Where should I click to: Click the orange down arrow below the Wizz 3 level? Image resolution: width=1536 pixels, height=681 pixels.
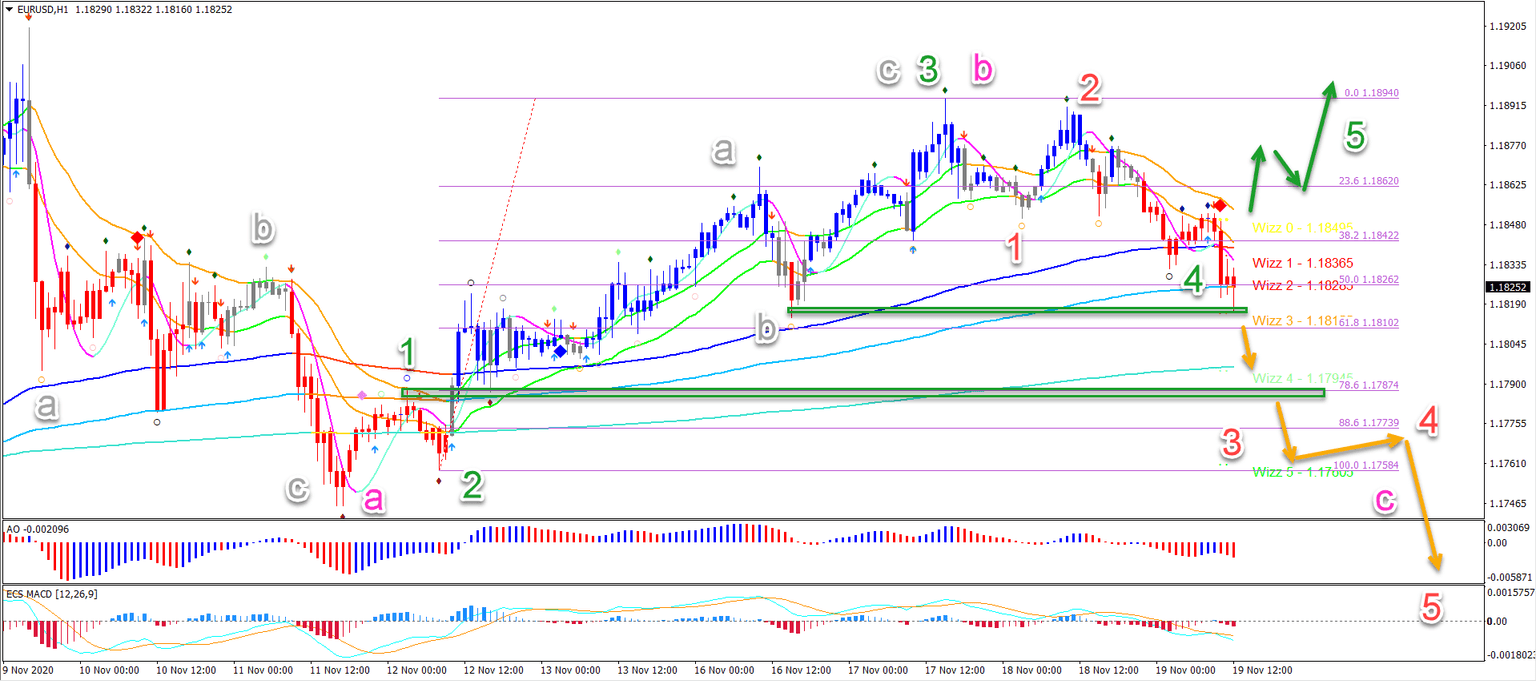click(x=1249, y=347)
